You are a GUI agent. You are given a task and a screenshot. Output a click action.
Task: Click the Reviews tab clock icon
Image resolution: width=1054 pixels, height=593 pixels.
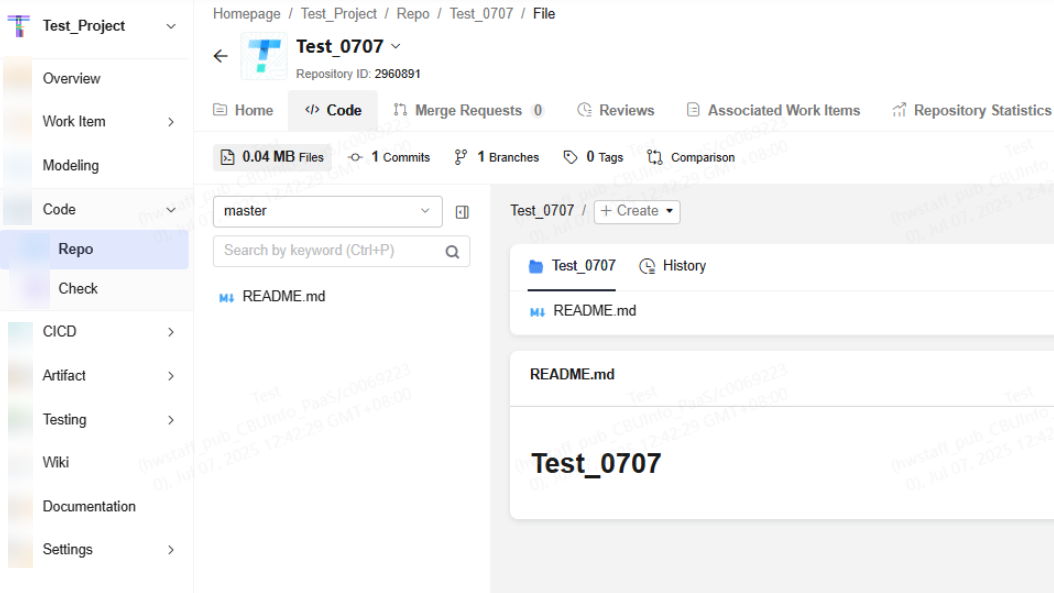pos(584,110)
